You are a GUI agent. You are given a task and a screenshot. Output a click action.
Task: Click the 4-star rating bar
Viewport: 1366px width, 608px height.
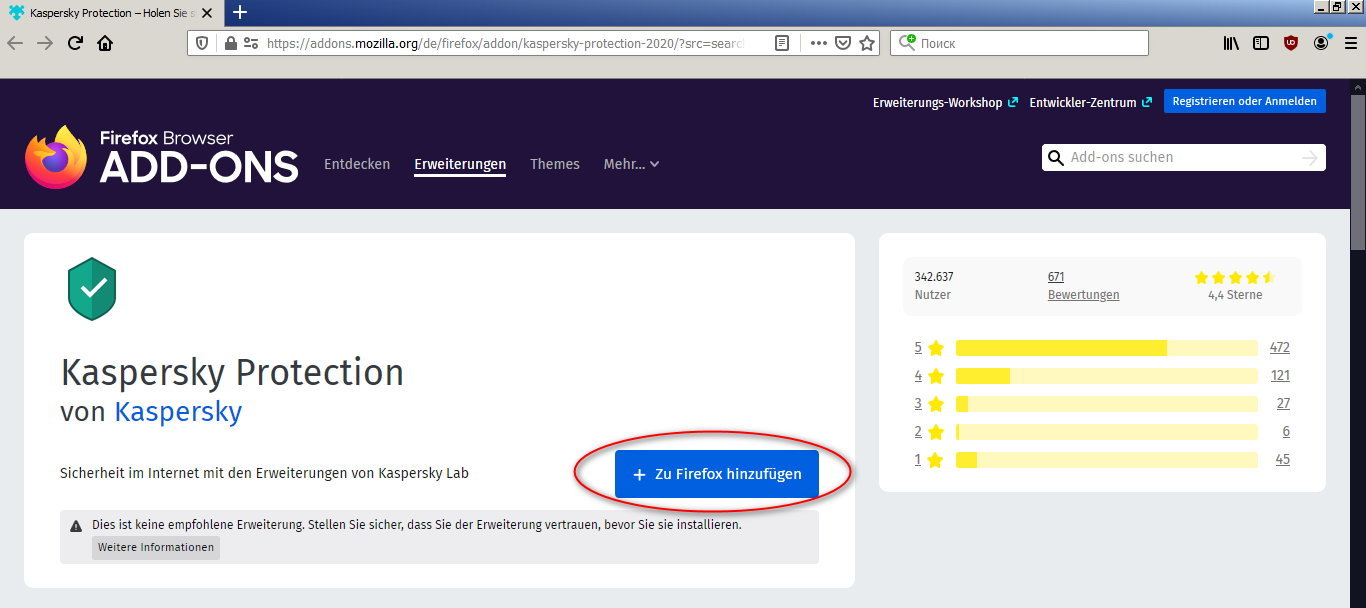click(x=1107, y=376)
